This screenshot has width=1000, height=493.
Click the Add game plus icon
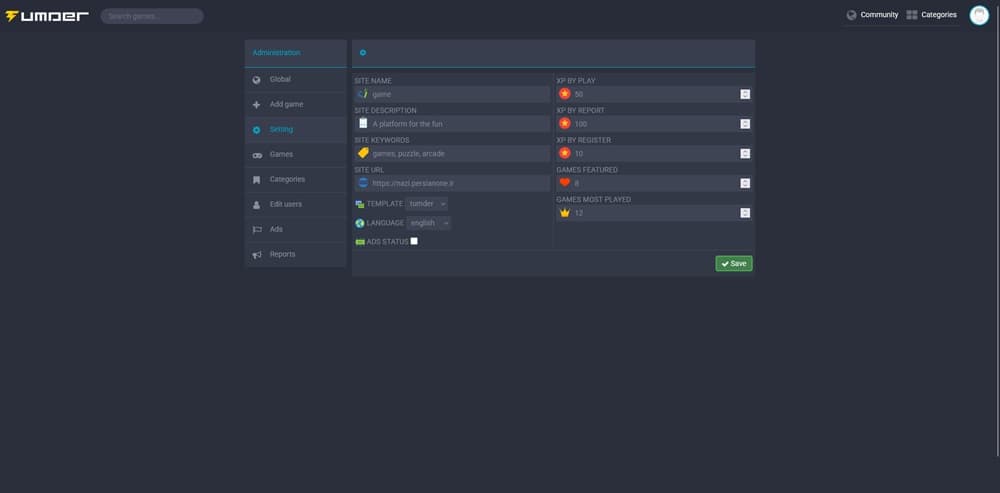[x=257, y=105]
